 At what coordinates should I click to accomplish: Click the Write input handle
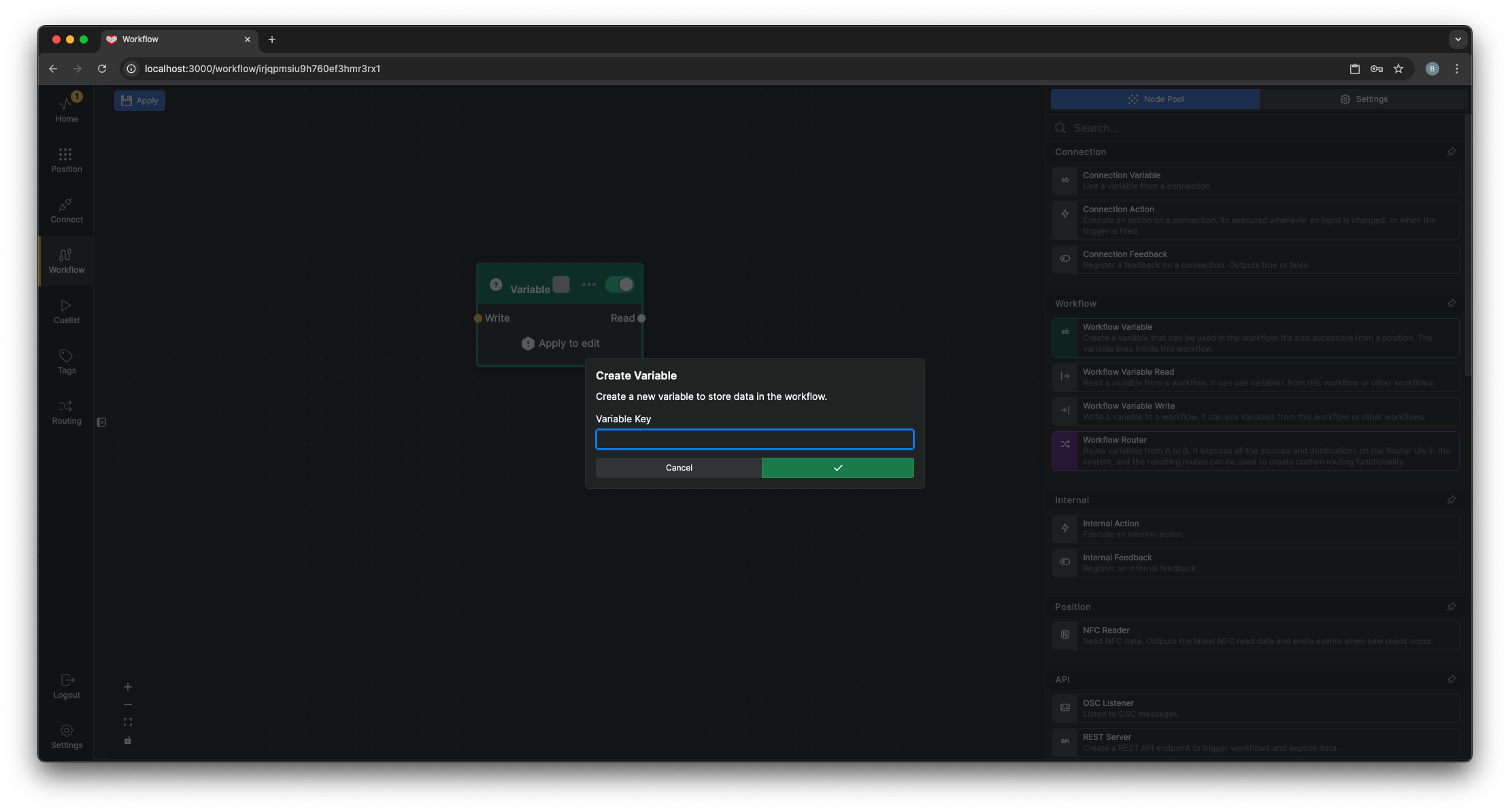point(478,318)
